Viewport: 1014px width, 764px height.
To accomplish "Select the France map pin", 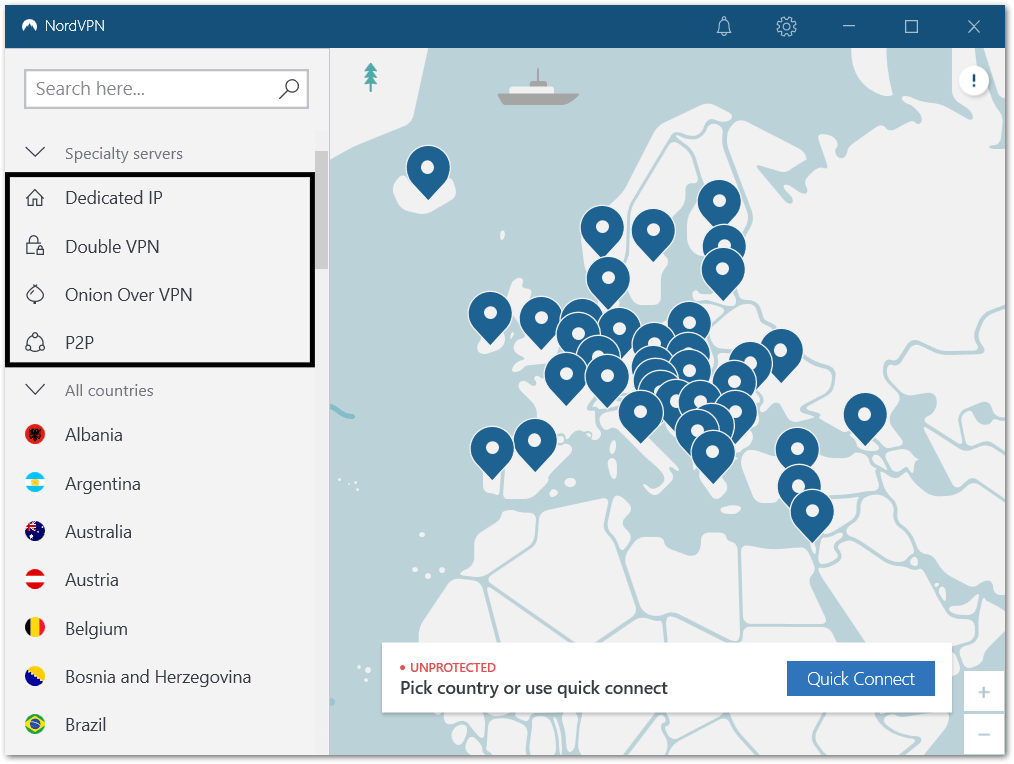I will click(566, 378).
